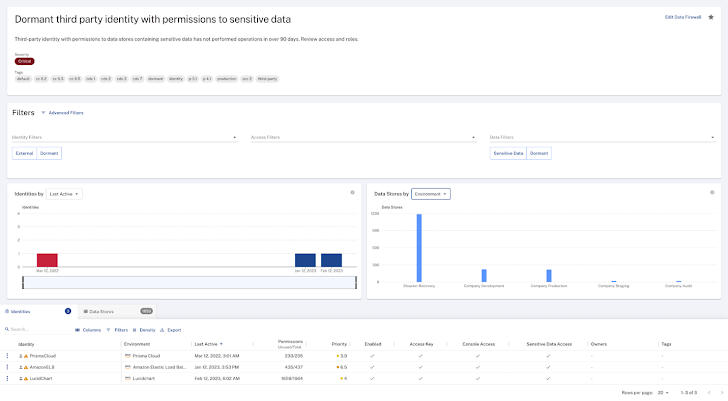Open Advanced Filters
This screenshot has height=401, width=728.
(x=66, y=113)
